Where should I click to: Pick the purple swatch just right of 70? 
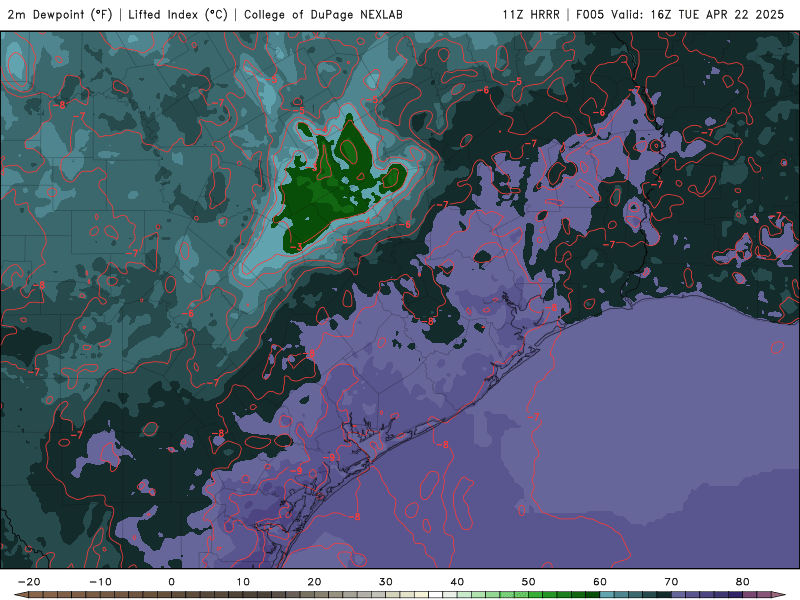[679, 595]
